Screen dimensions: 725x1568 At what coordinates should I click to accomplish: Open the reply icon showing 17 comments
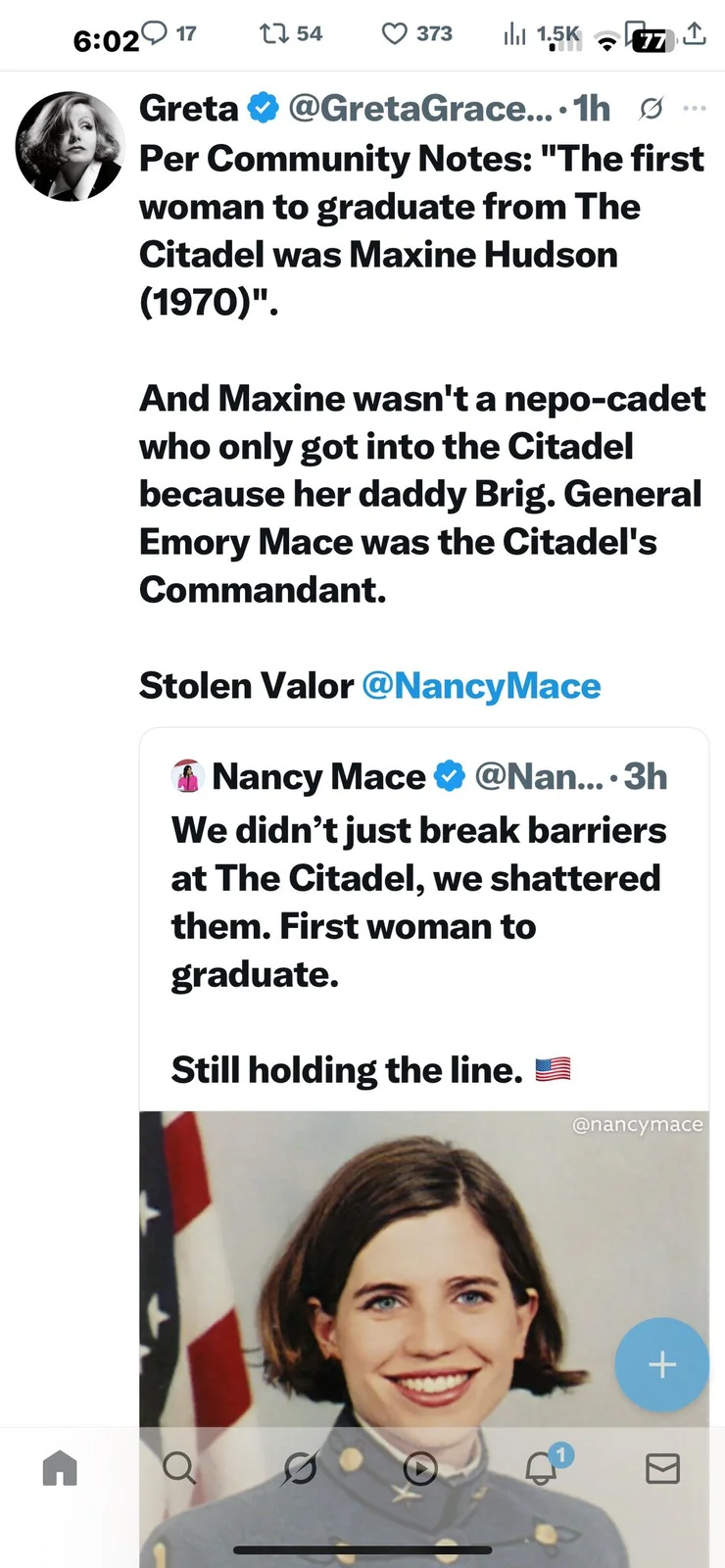157,33
